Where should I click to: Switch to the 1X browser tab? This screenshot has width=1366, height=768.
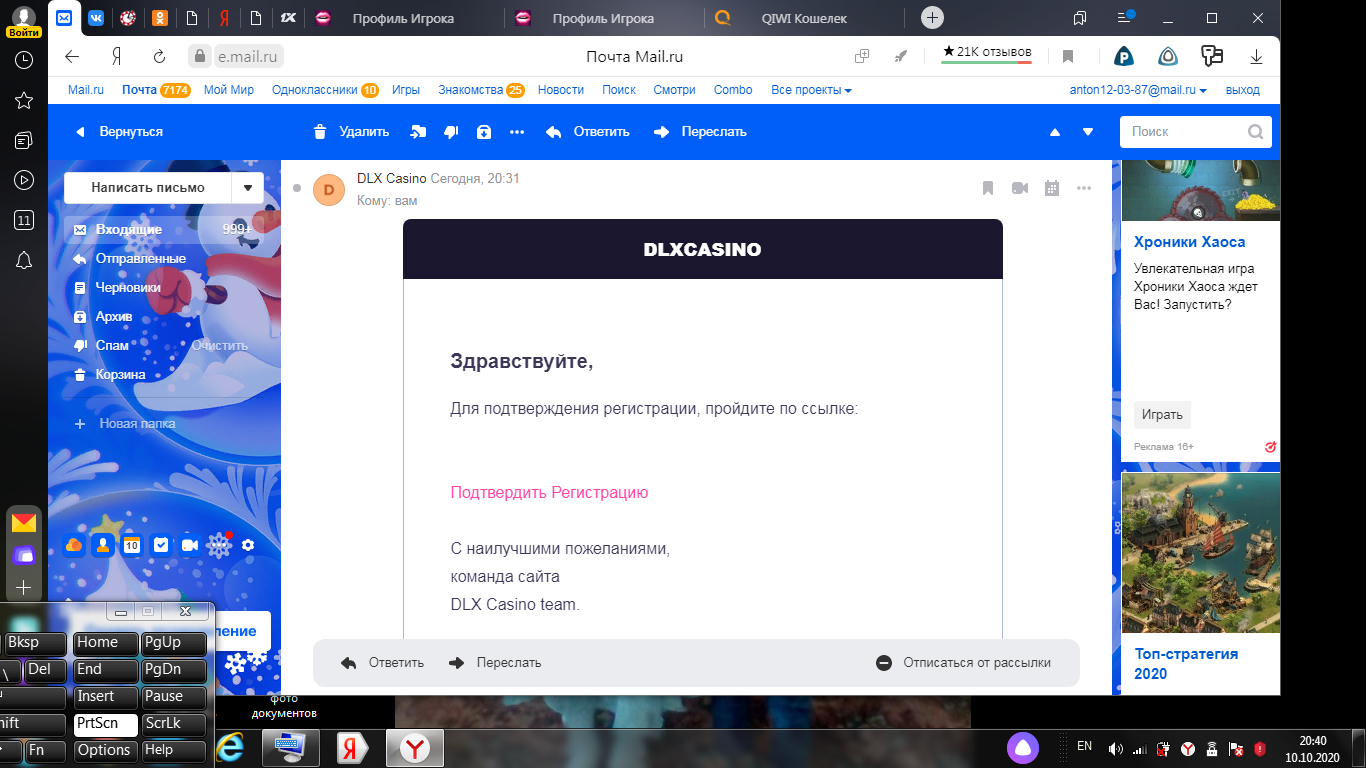287,18
